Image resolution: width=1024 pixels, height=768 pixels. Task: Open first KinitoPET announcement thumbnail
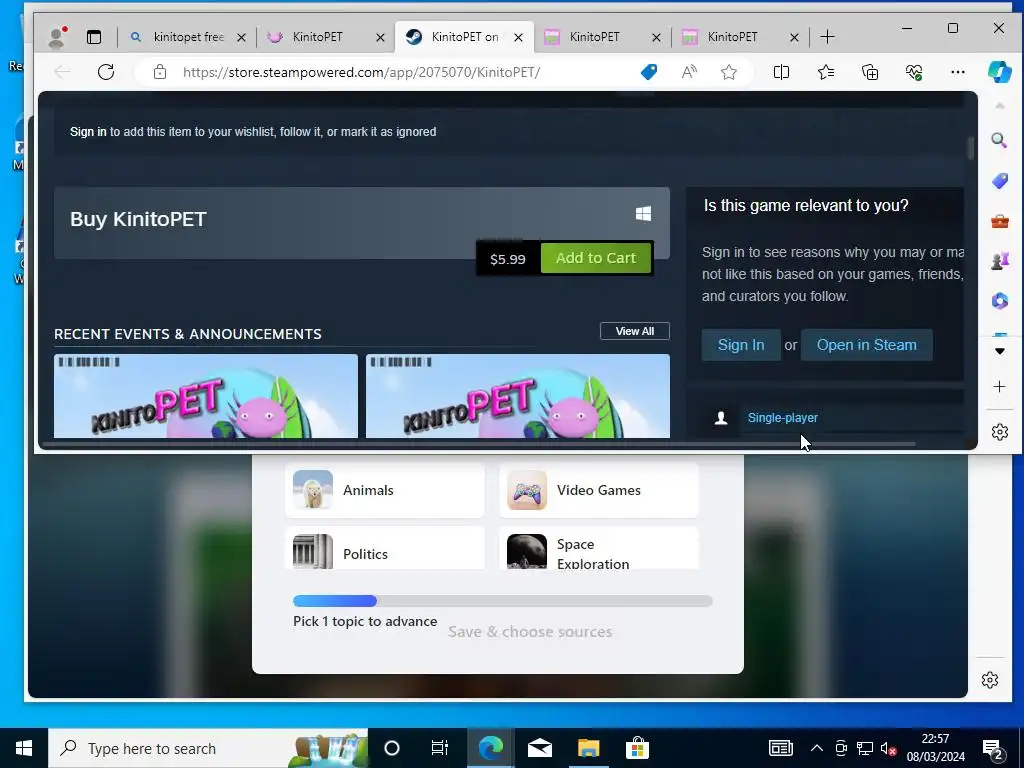(x=206, y=396)
